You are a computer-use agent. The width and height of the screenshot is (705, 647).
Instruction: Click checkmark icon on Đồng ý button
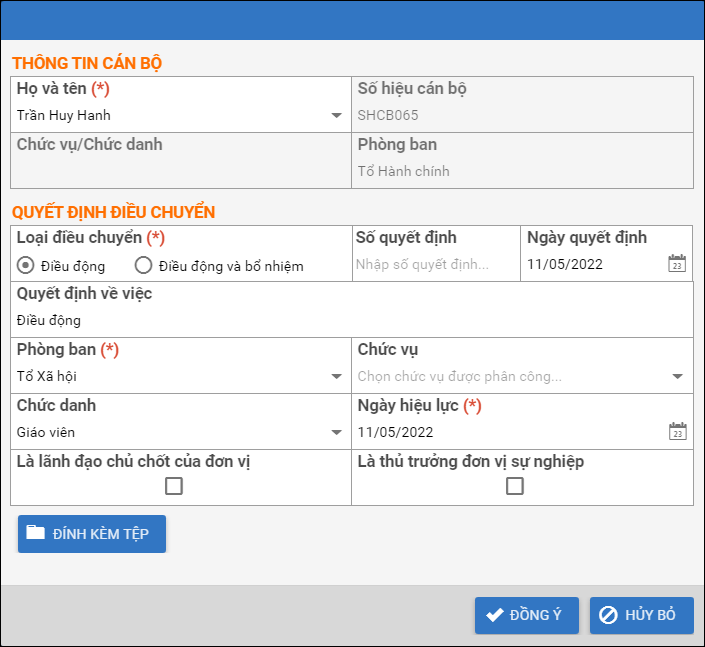(x=494, y=615)
